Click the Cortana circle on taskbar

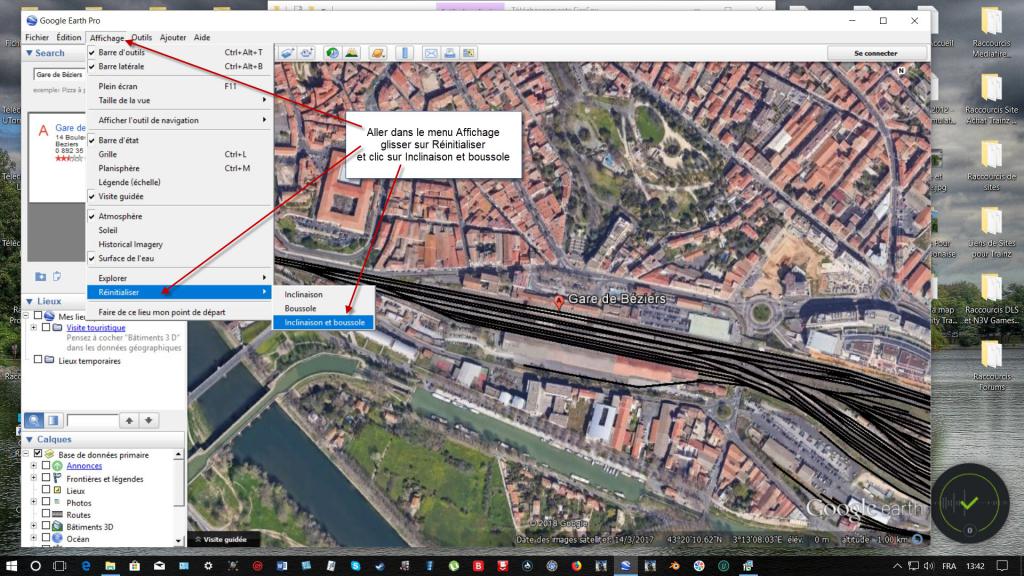pos(35,566)
